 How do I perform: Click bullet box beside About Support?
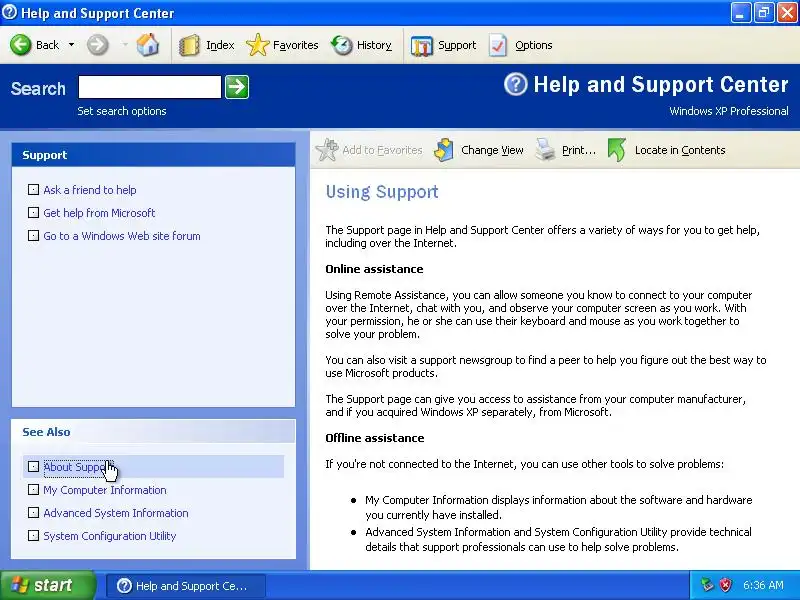[x=33, y=467]
